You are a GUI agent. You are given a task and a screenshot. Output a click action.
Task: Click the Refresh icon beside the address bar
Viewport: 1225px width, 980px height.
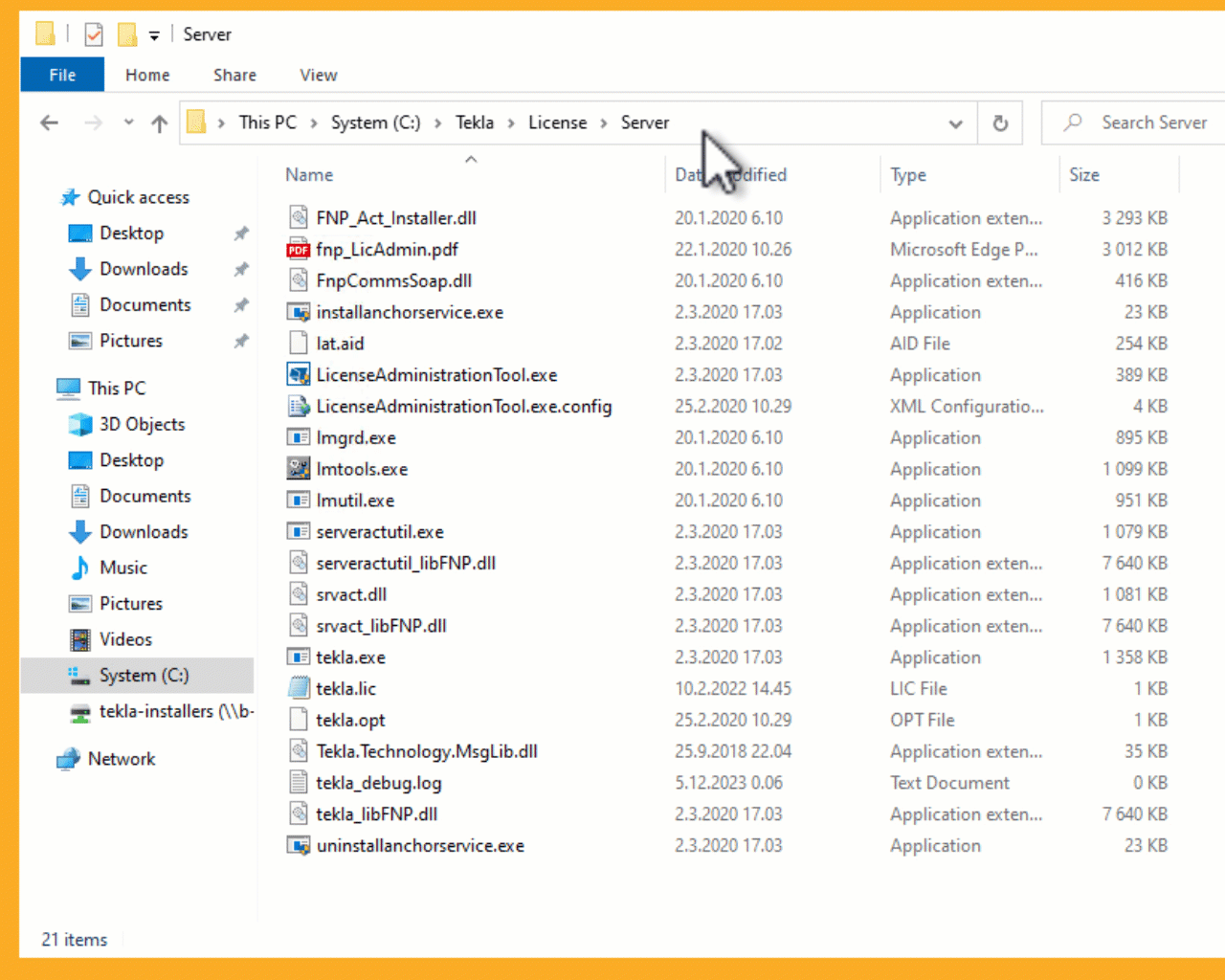pyautogui.click(x=999, y=122)
